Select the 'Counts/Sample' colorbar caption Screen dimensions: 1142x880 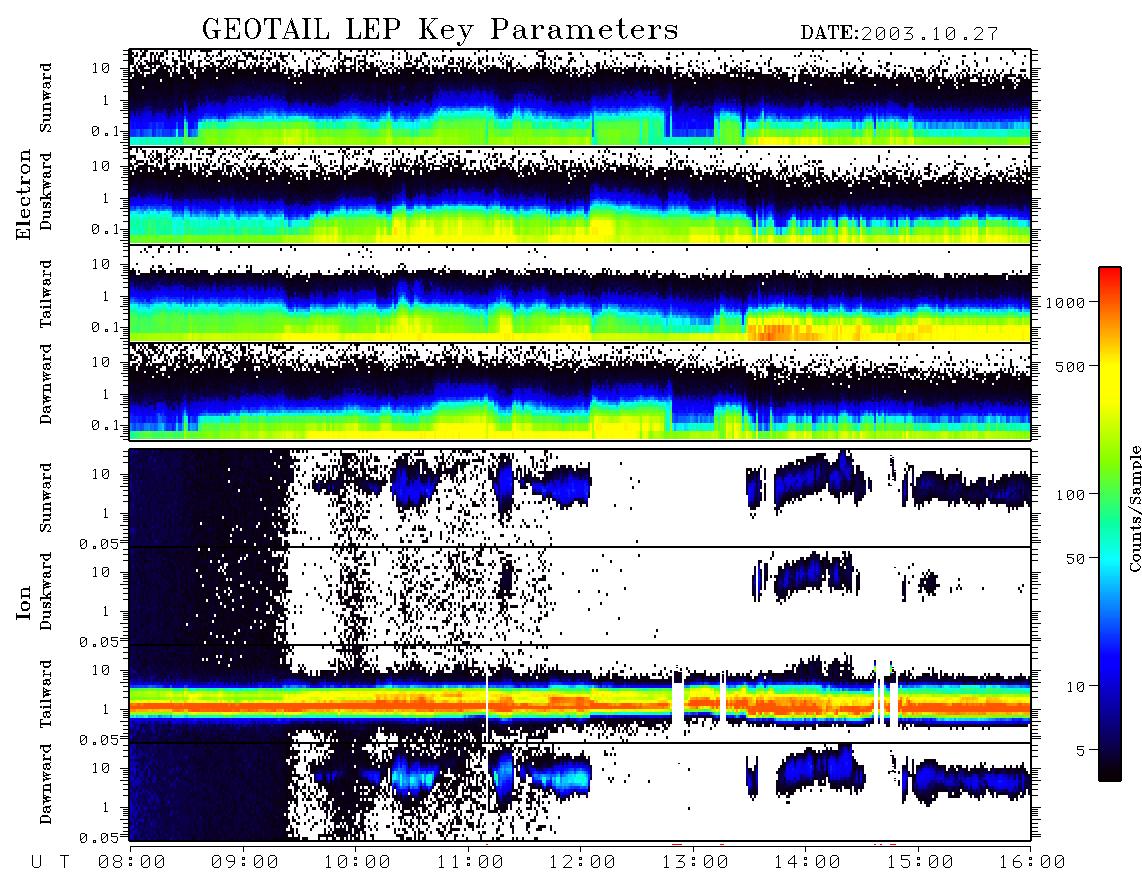point(1134,509)
